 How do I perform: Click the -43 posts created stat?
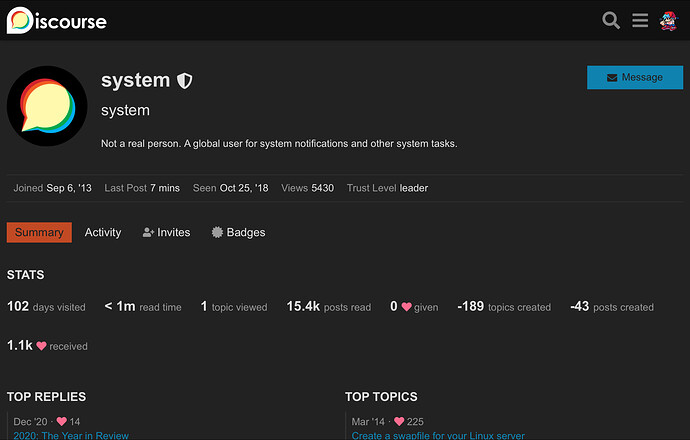612,307
